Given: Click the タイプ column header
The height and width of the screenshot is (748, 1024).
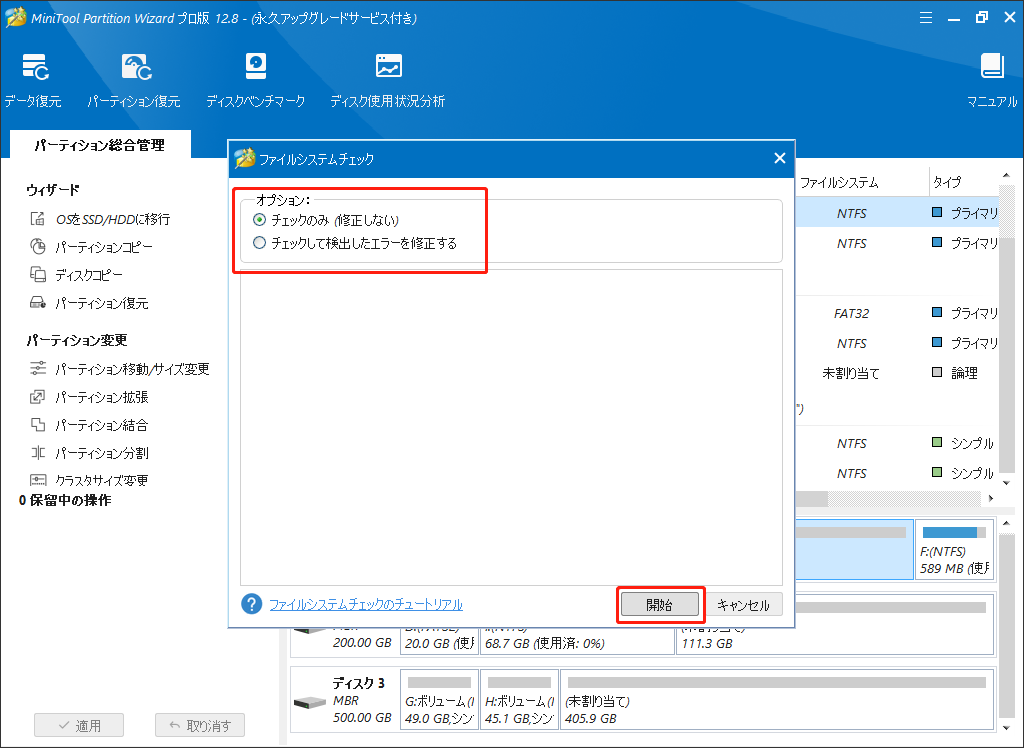Looking at the screenshot, I should pos(947,183).
